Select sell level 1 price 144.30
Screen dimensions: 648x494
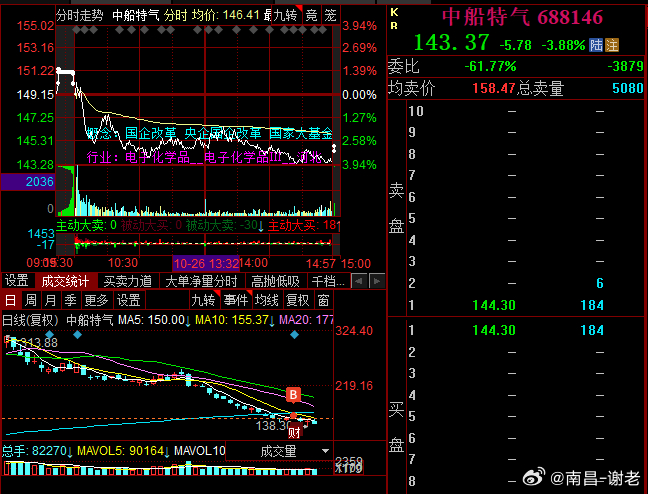coord(494,305)
